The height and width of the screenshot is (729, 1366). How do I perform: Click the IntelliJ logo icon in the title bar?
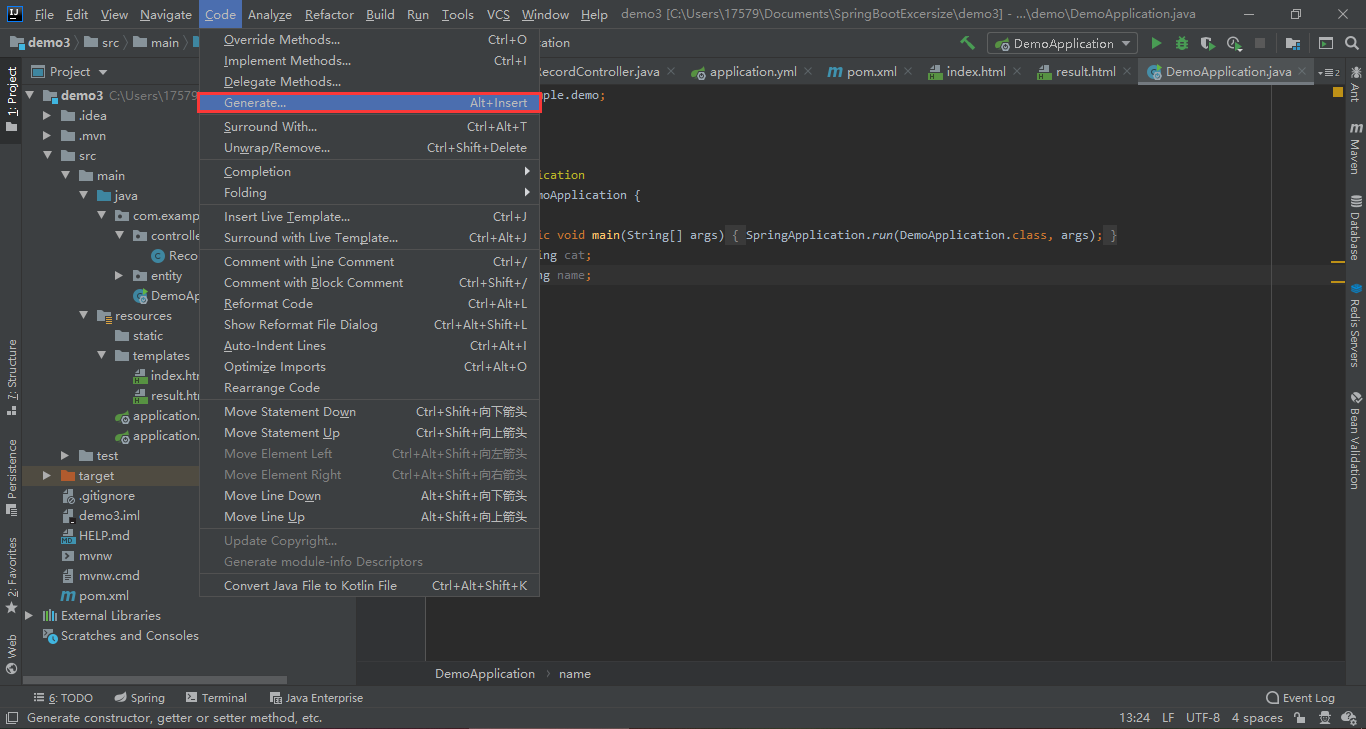click(x=15, y=14)
